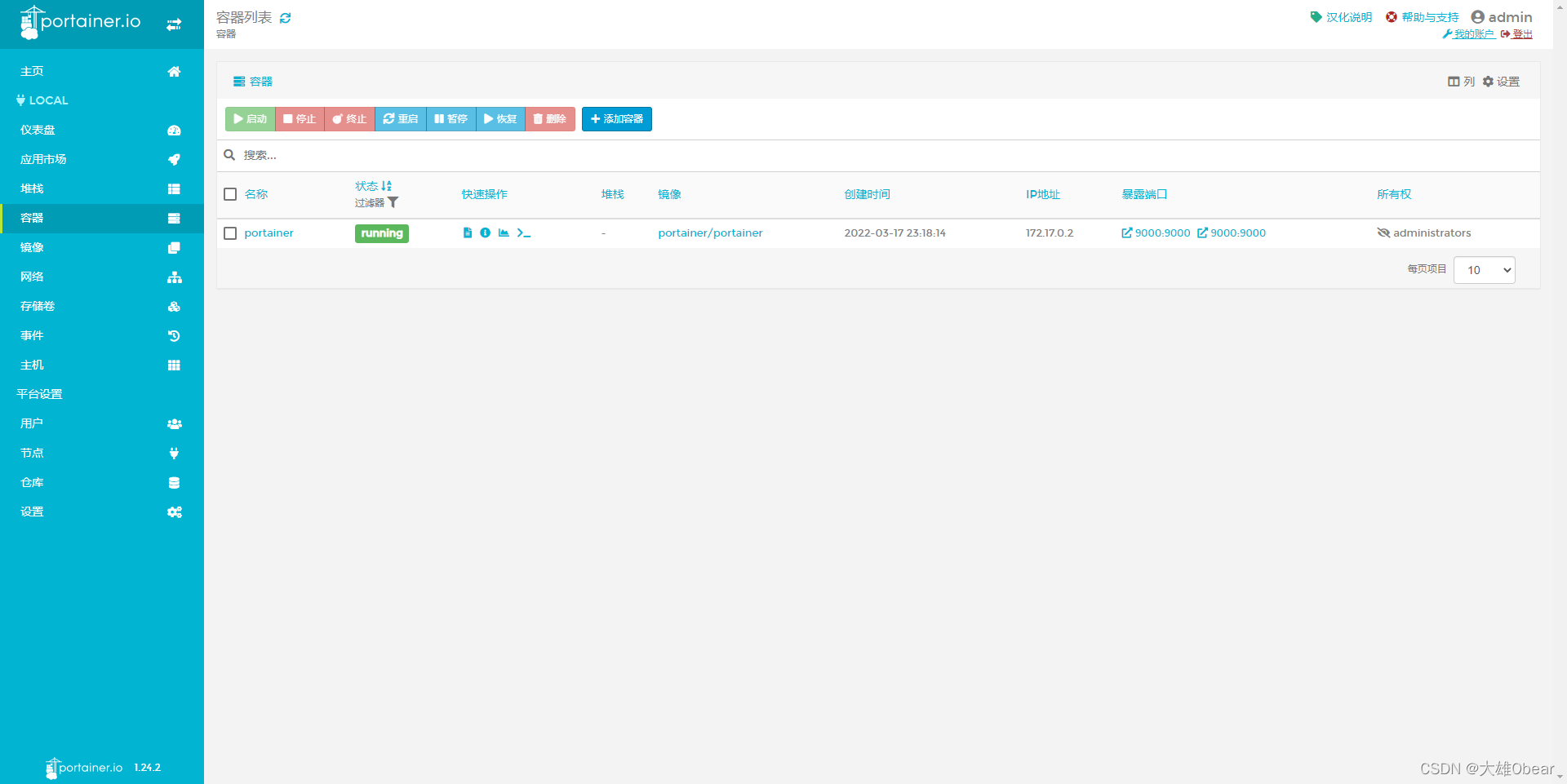Open the first 9000:9000 published port link

[x=1156, y=233]
